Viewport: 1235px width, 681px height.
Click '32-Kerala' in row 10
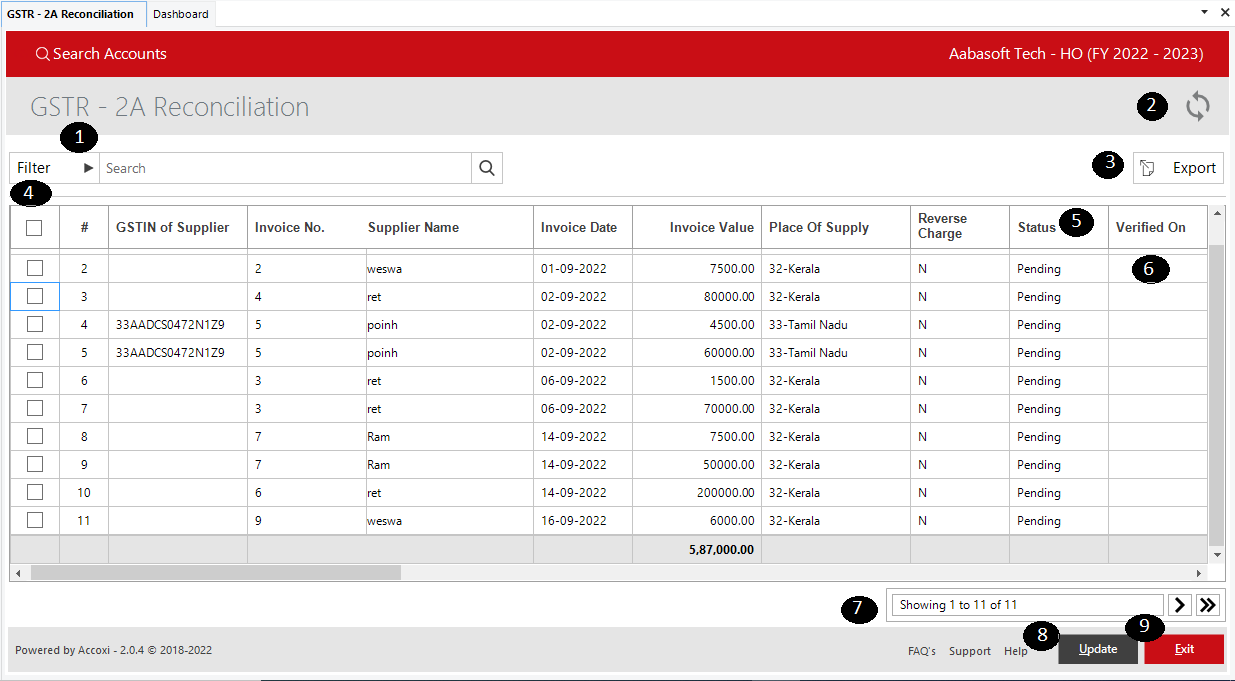tap(794, 493)
